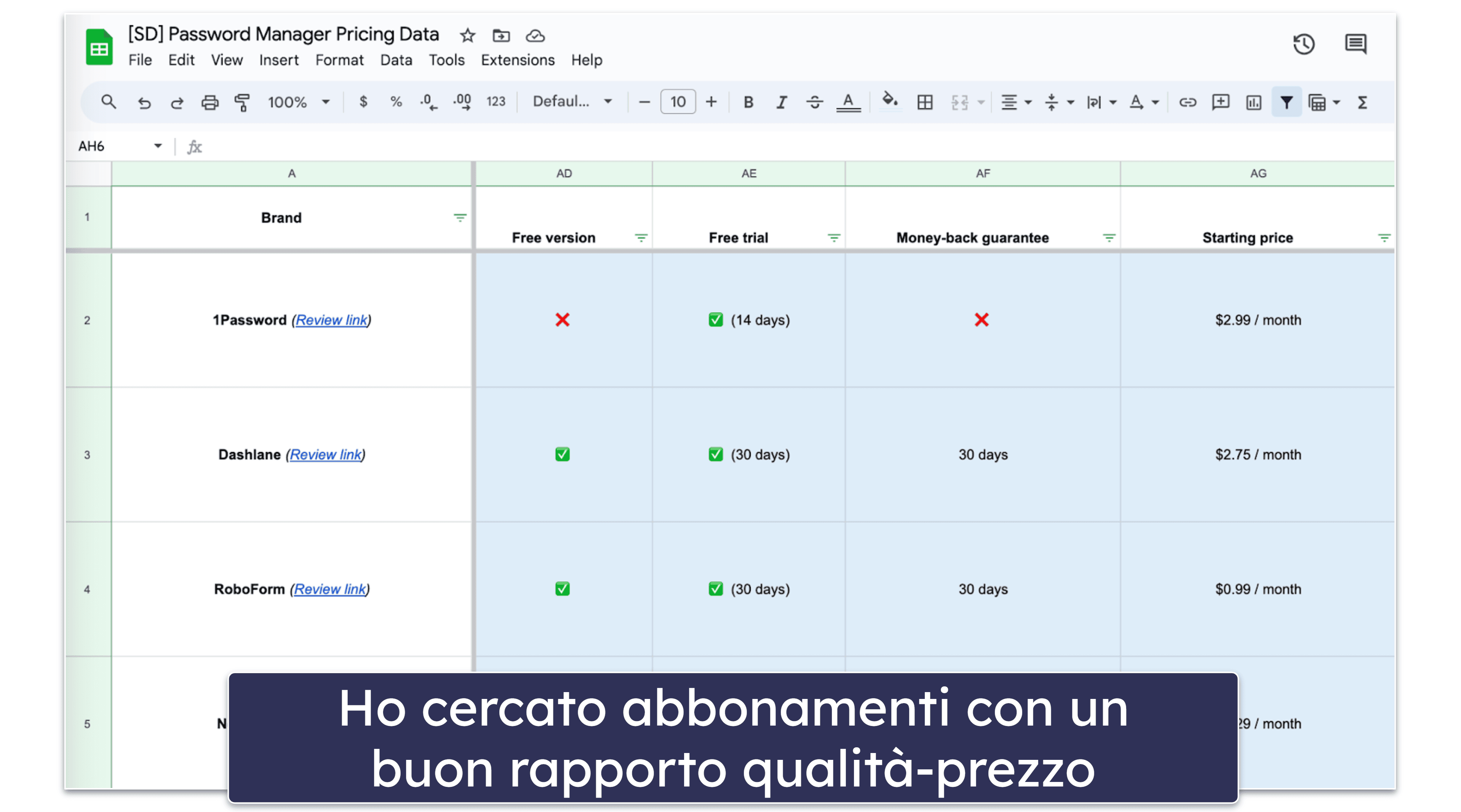Format as percent
The image size is (1461, 812).
pyautogui.click(x=396, y=102)
